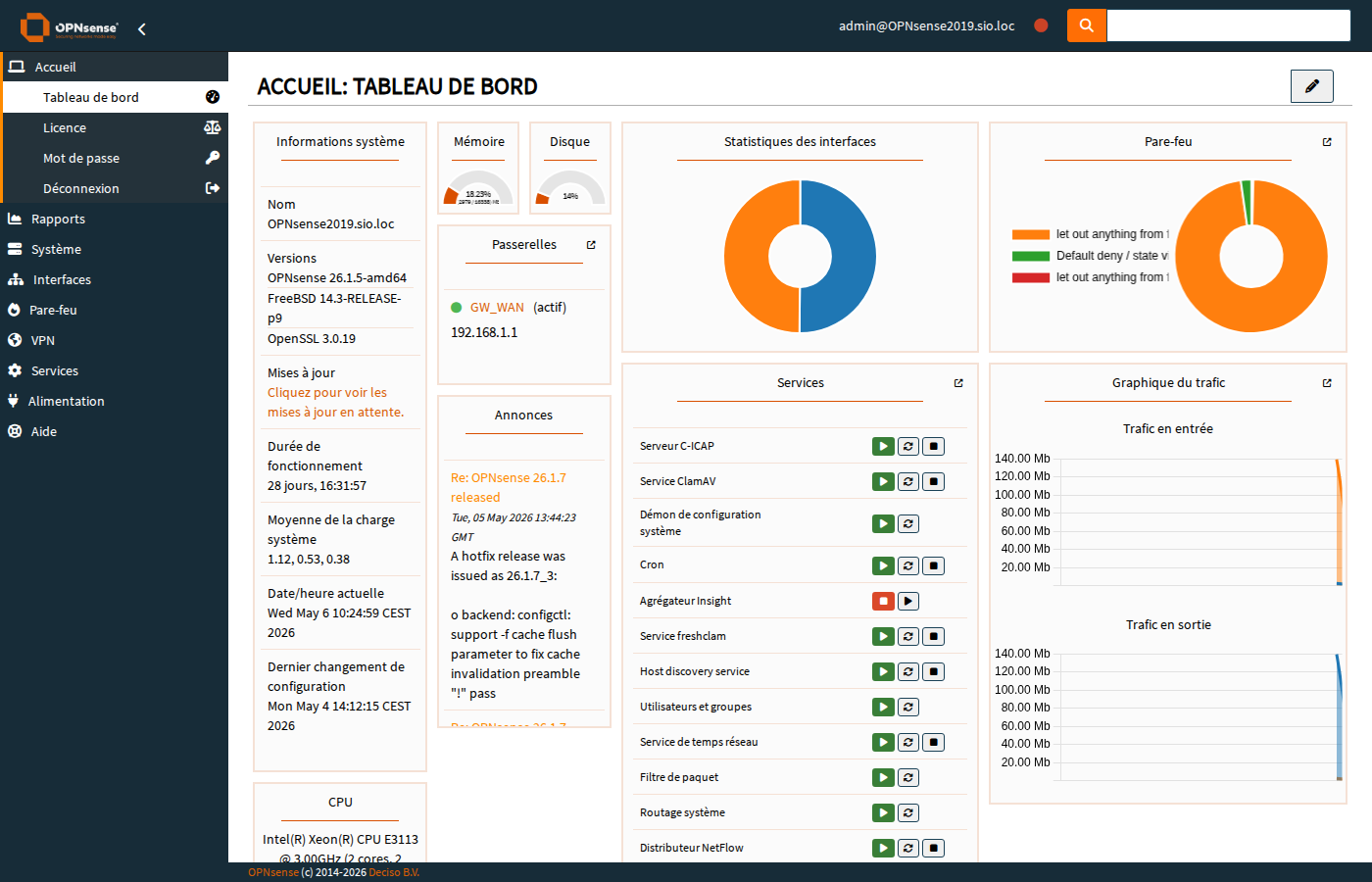Open the Licence menu item
The height and width of the screenshot is (882, 1372).
click(x=116, y=127)
